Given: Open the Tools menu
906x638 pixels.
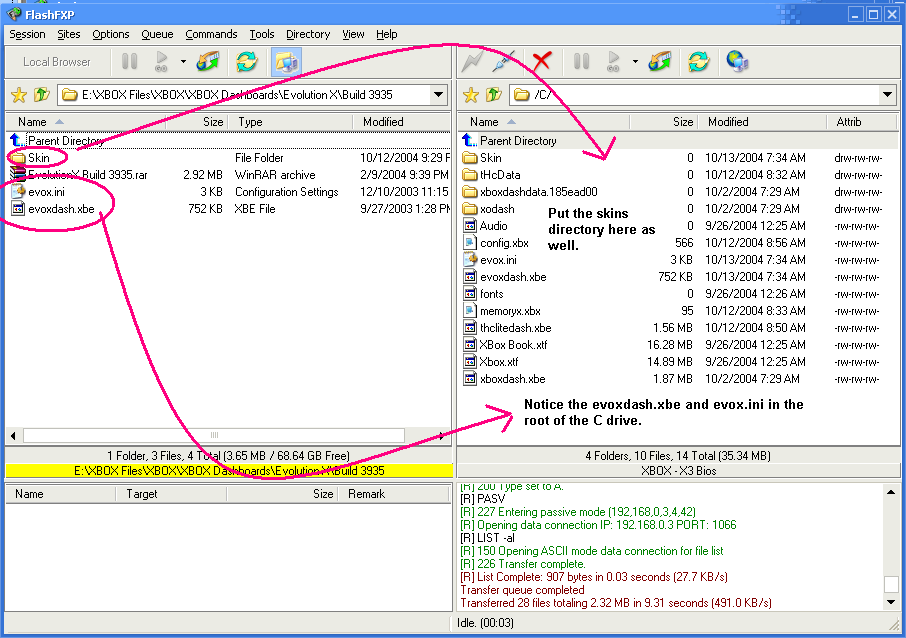Looking at the screenshot, I should pyautogui.click(x=262, y=34).
